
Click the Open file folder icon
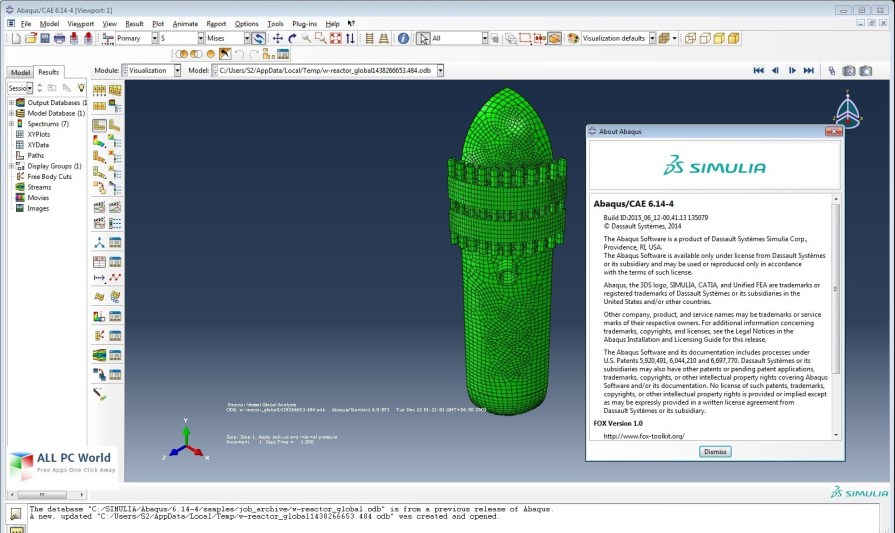[x=31, y=38]
